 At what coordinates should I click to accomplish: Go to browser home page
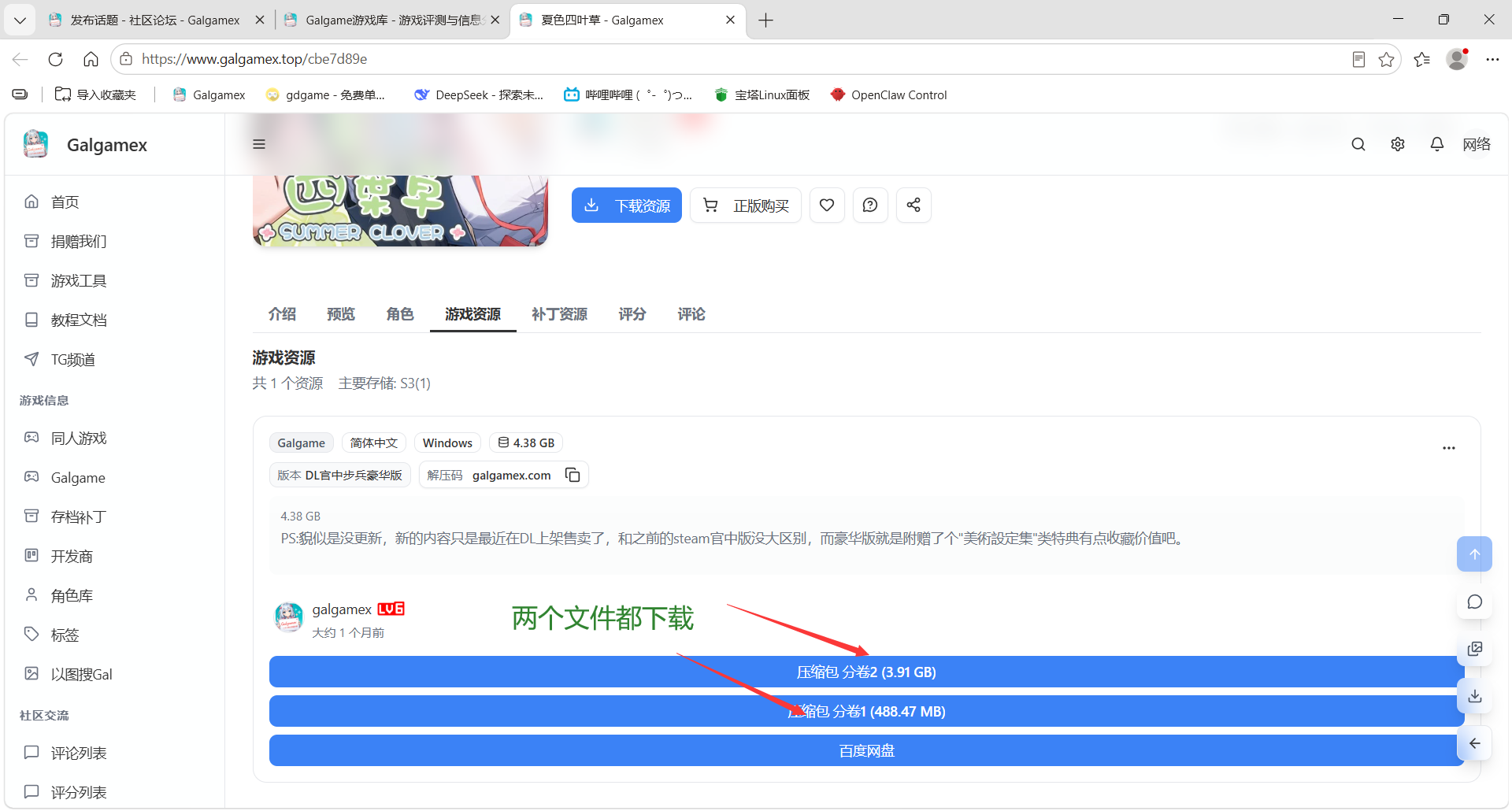click(91, 59)
